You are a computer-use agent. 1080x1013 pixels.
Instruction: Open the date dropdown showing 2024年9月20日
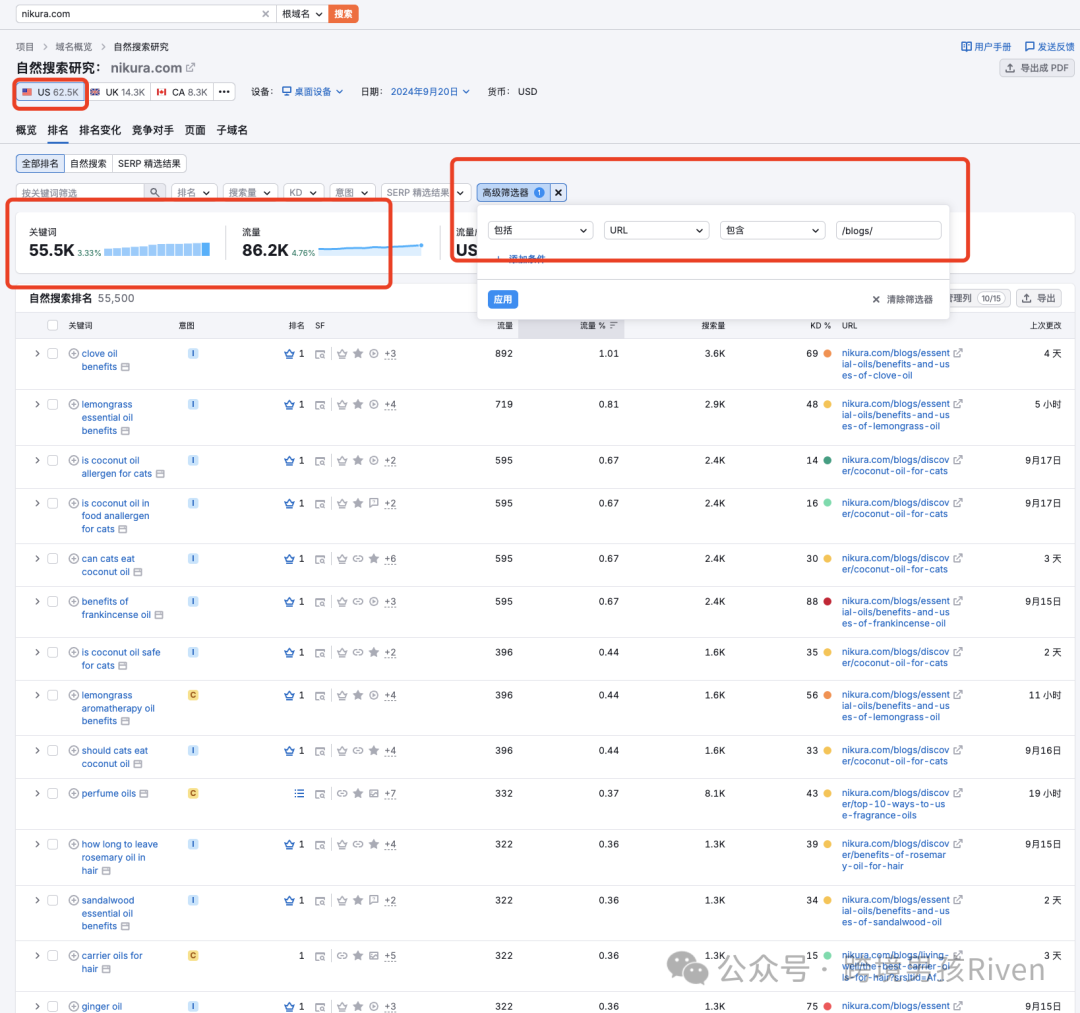[x=430, y=92]
